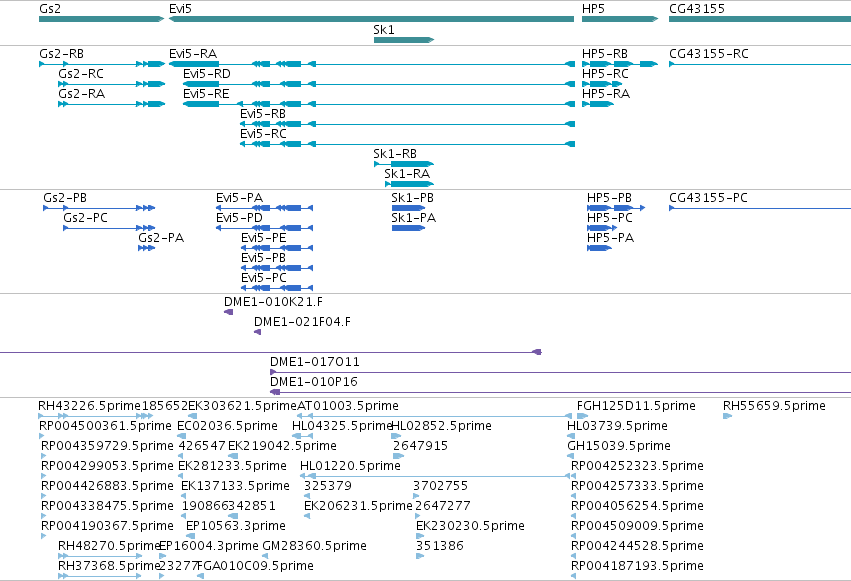
Task: Click the Evi5 gene label
Action: 180,9
